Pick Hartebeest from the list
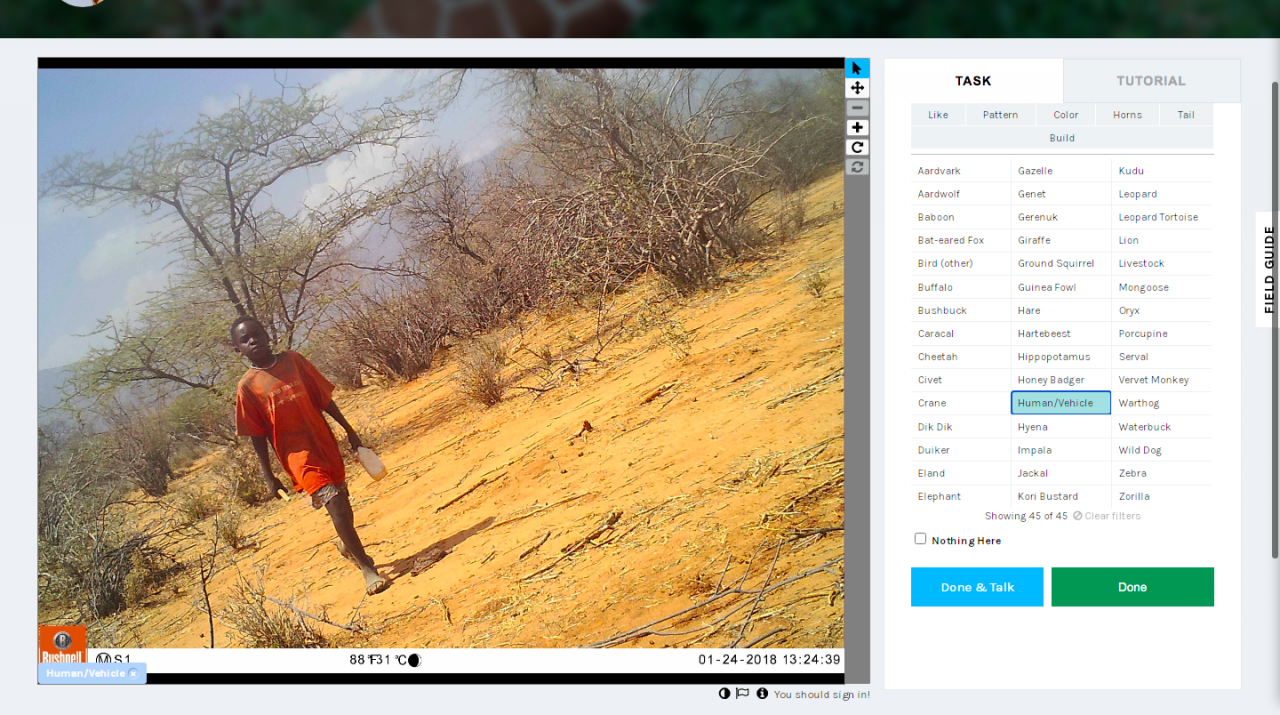Viewport: 1280px width, 715px height. (x=1061, y=333)
